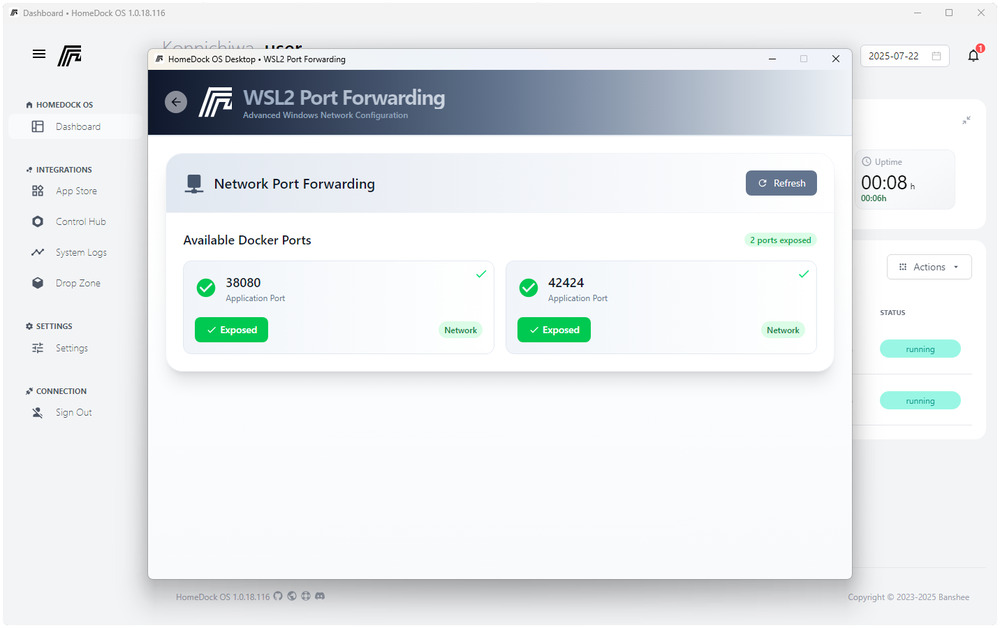Click the System Logs chart line icon
Viewport: 1000px width, 628px height.
pyautogui.click(x=38, y=252)
